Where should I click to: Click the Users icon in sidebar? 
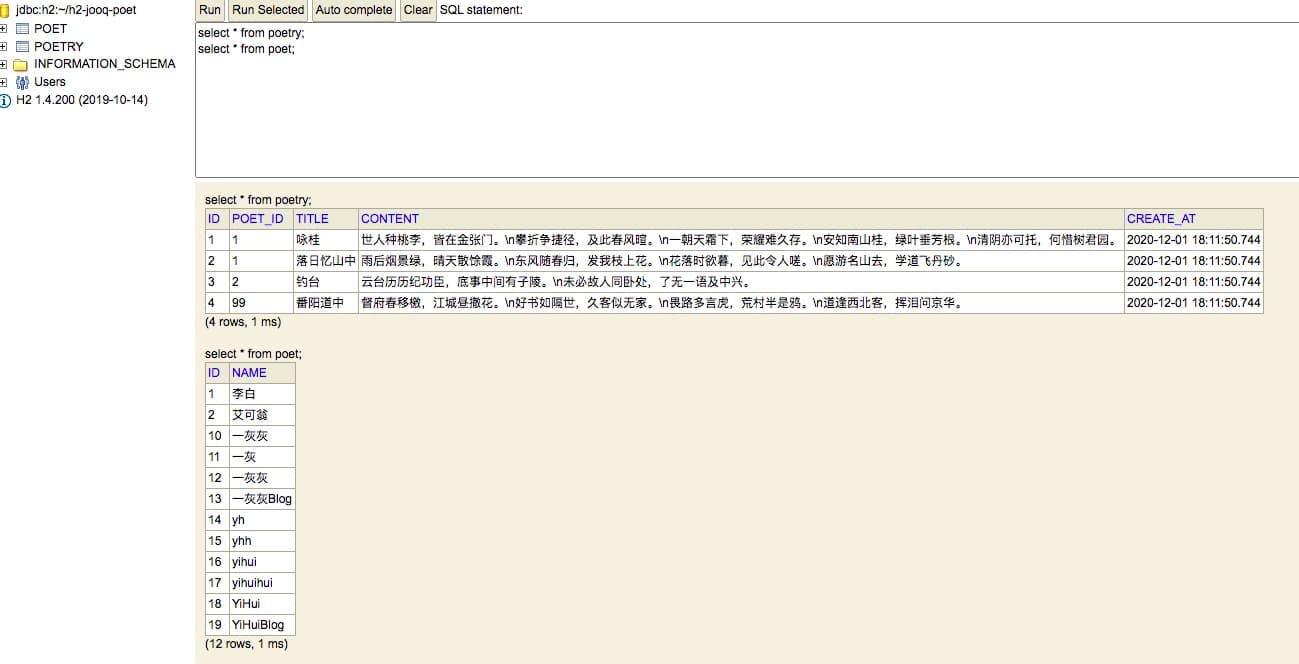(x=22, y=82)
